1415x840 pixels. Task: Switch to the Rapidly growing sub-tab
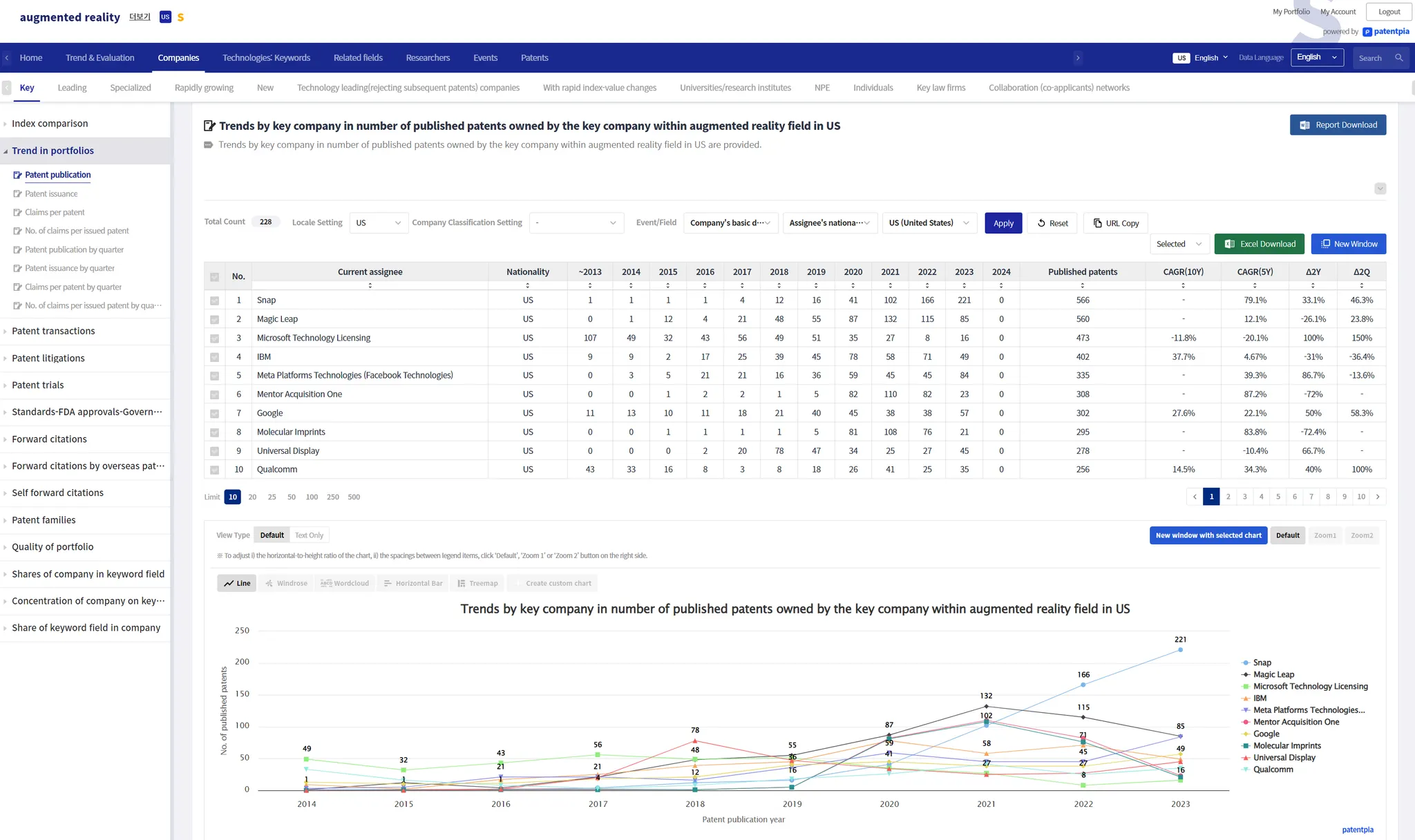(204, 88)
